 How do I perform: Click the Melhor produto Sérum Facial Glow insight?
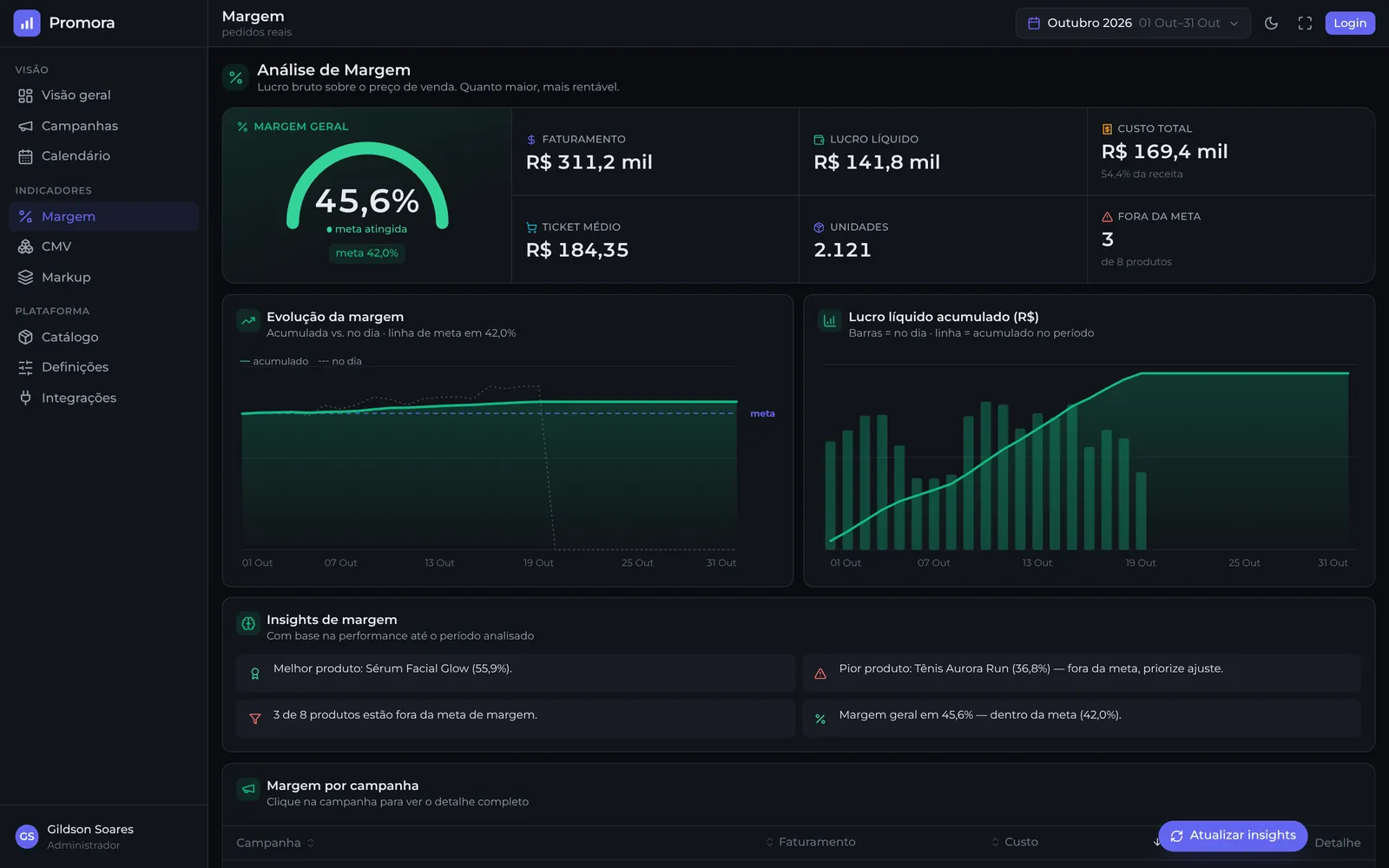click(516, 674)
